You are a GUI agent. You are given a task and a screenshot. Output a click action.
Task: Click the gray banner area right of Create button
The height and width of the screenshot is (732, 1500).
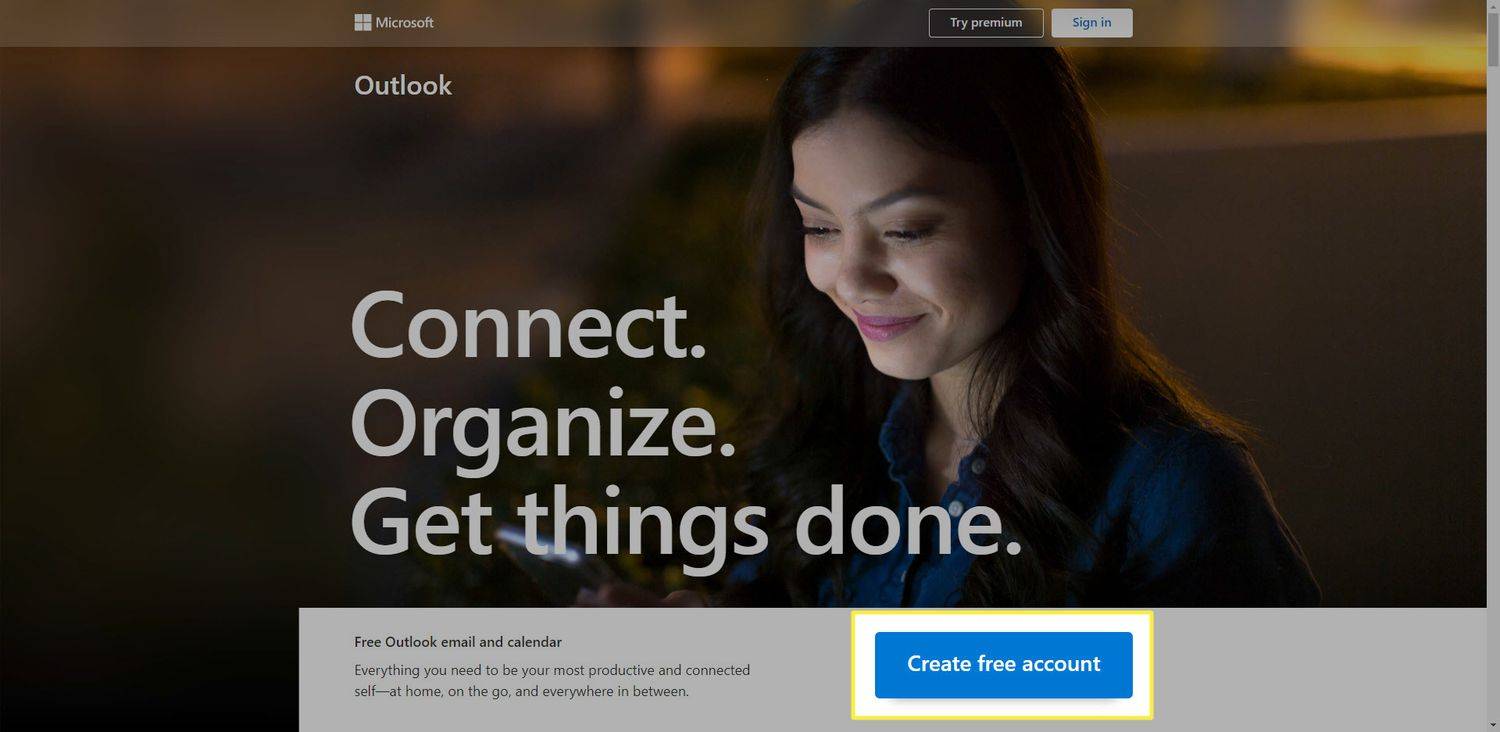coord(1320,670)
